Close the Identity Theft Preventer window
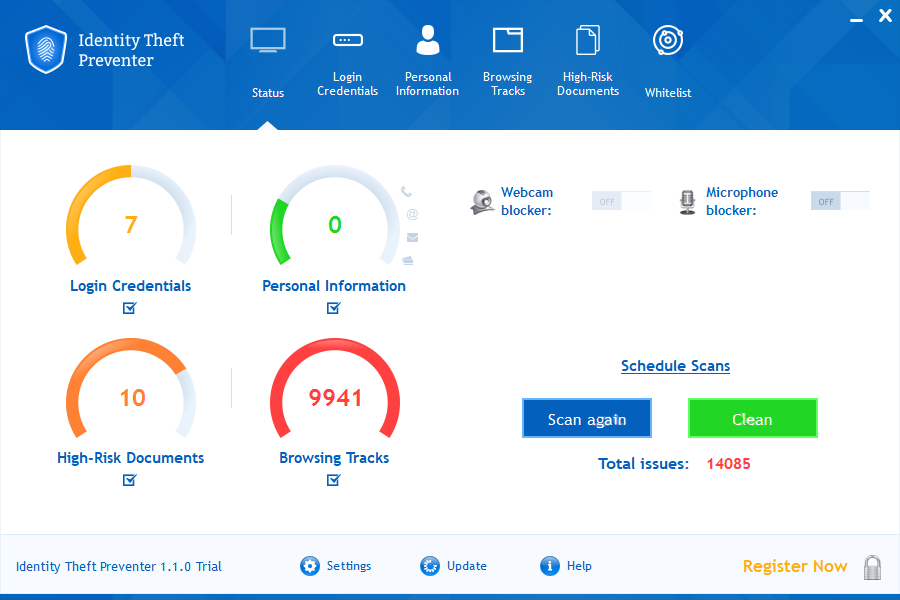Viewport: 900px width, 600px height. [x=885, y=16]
